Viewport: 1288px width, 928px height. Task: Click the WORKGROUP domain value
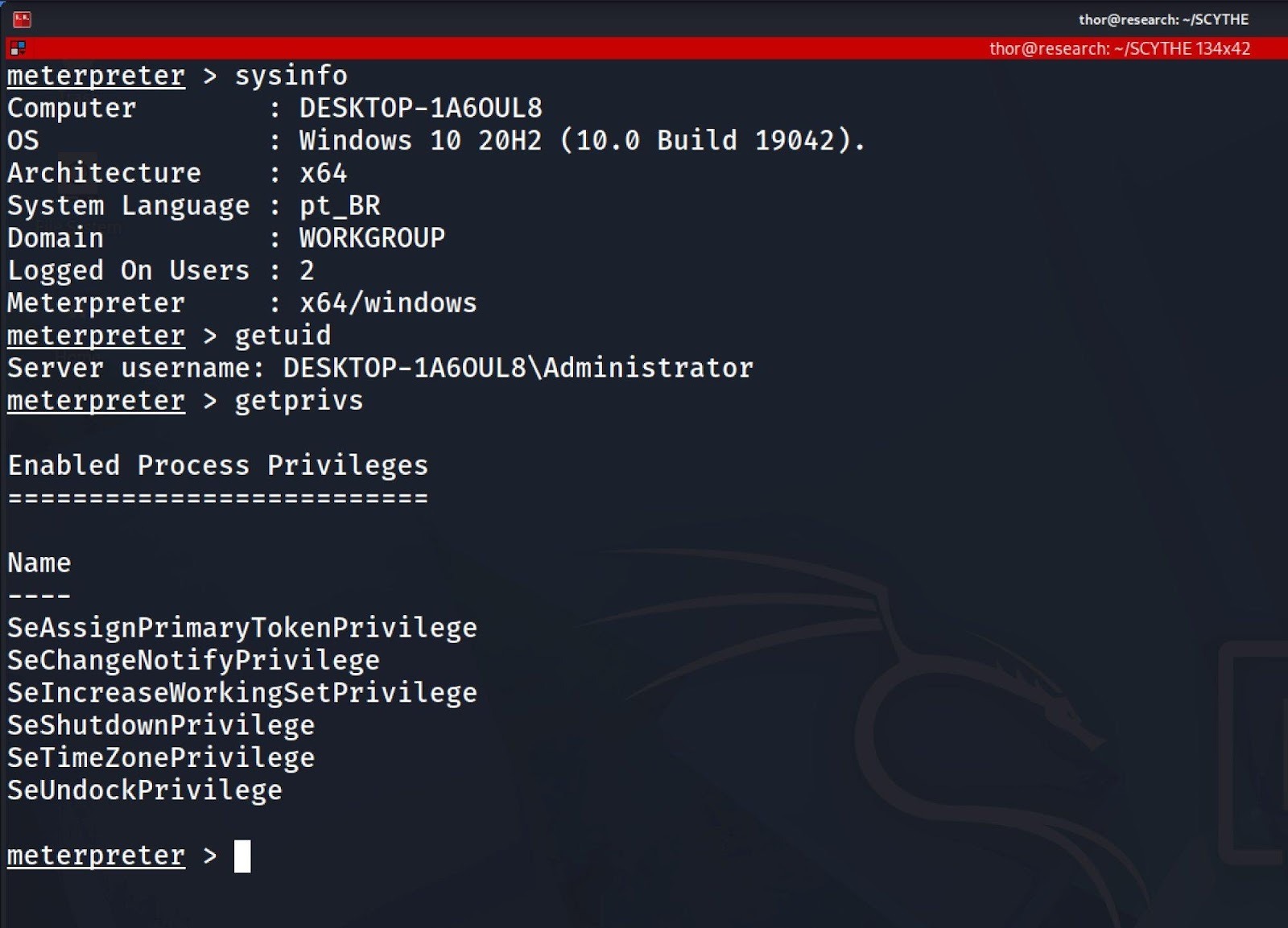(372, 238)
